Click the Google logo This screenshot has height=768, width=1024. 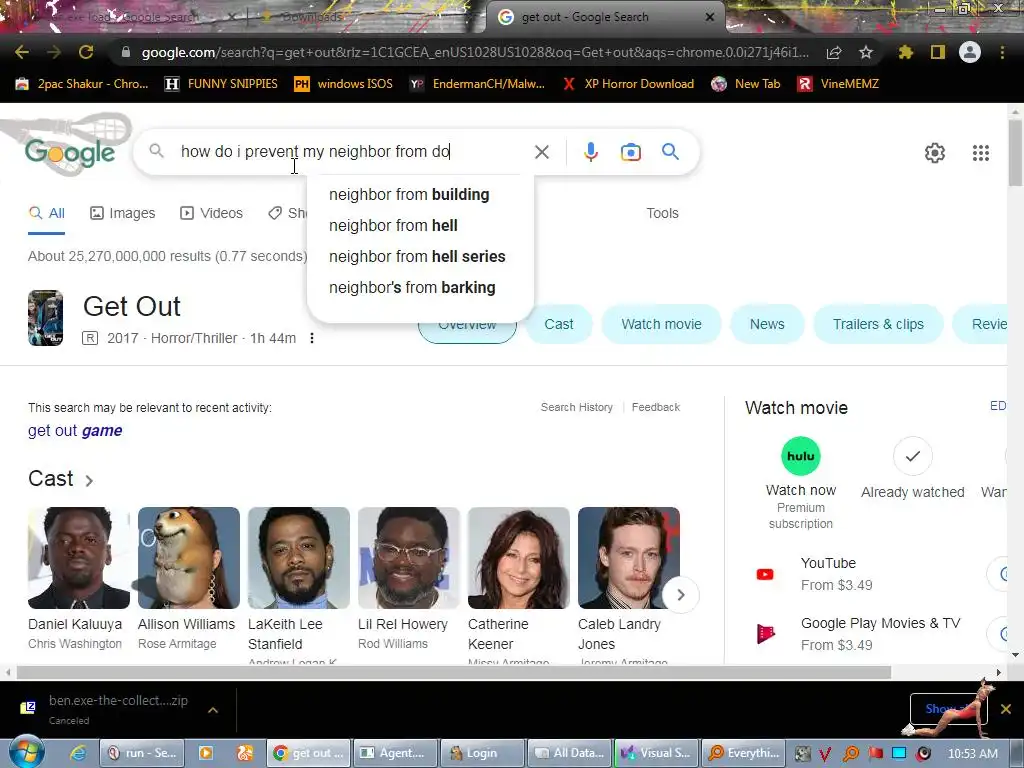click(x=70, y=153)
